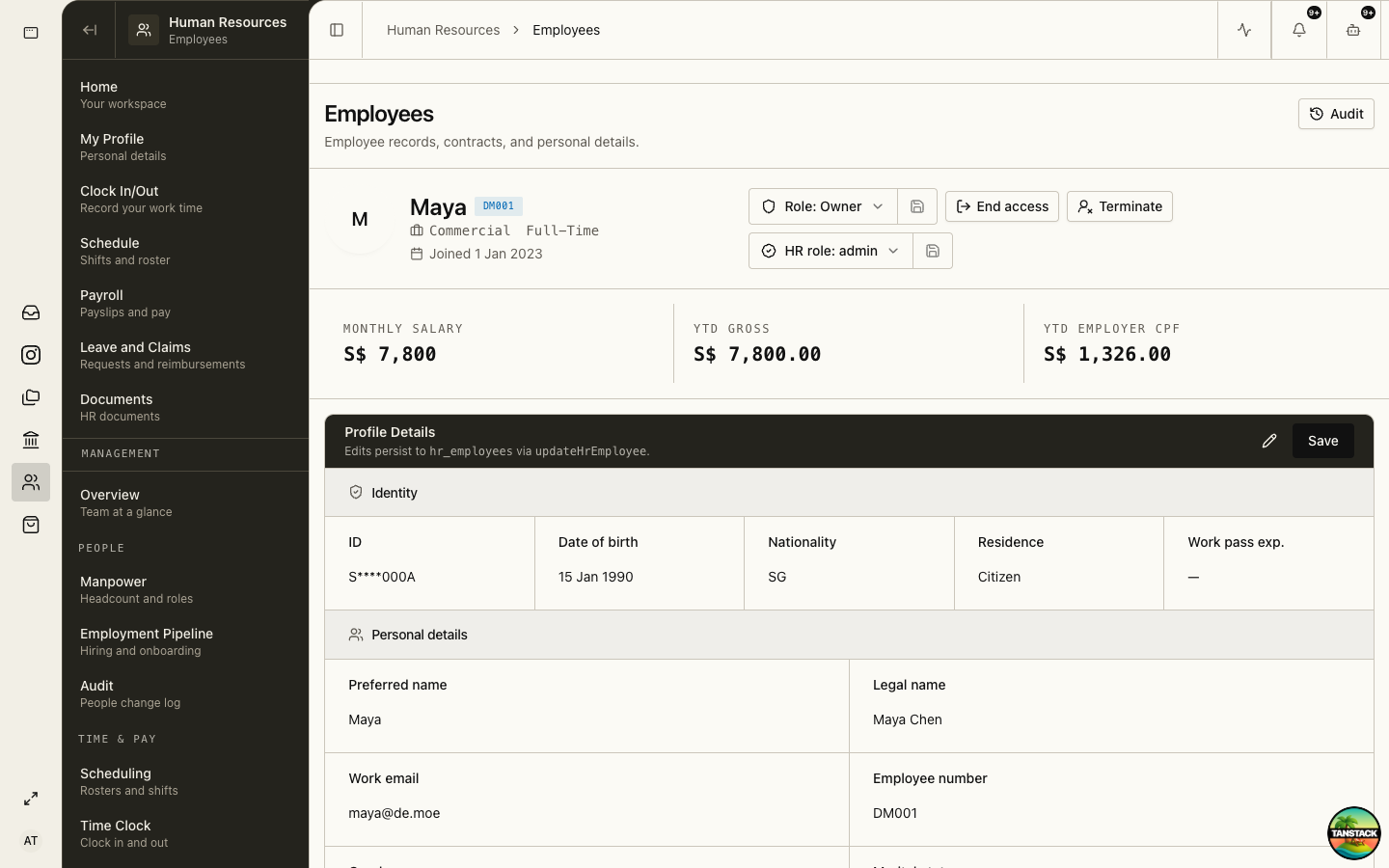Expand the HR role: admin dropdown

pyautogui.click(x=831, y=251)
